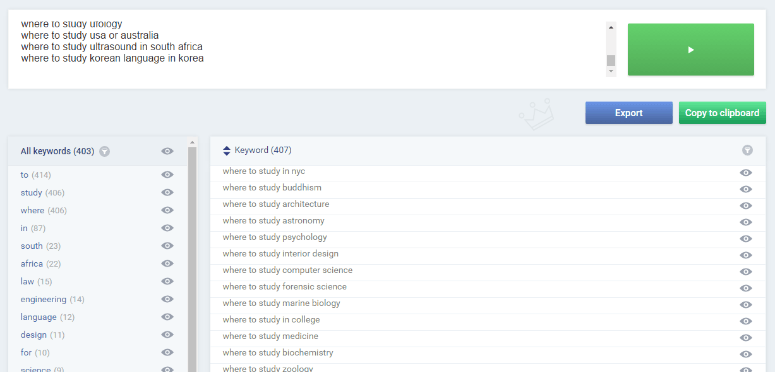Click the Export button
Screen dimensions: 780x376
(x=629, y=113)
